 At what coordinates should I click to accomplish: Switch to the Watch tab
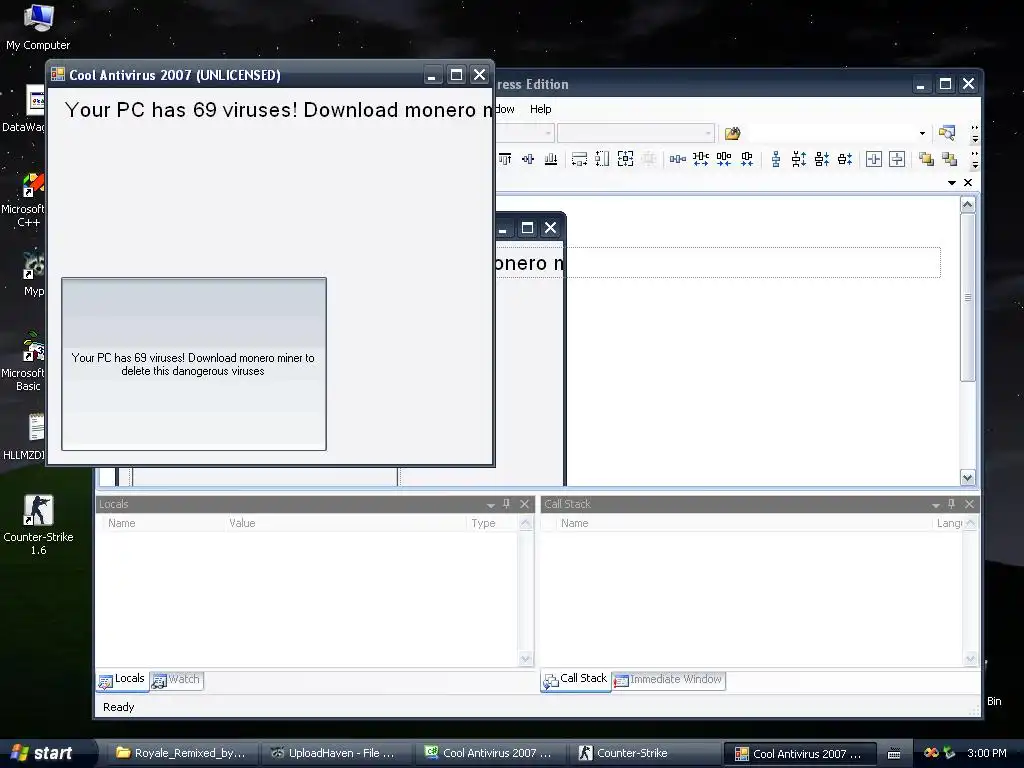(x=176, y=680)
